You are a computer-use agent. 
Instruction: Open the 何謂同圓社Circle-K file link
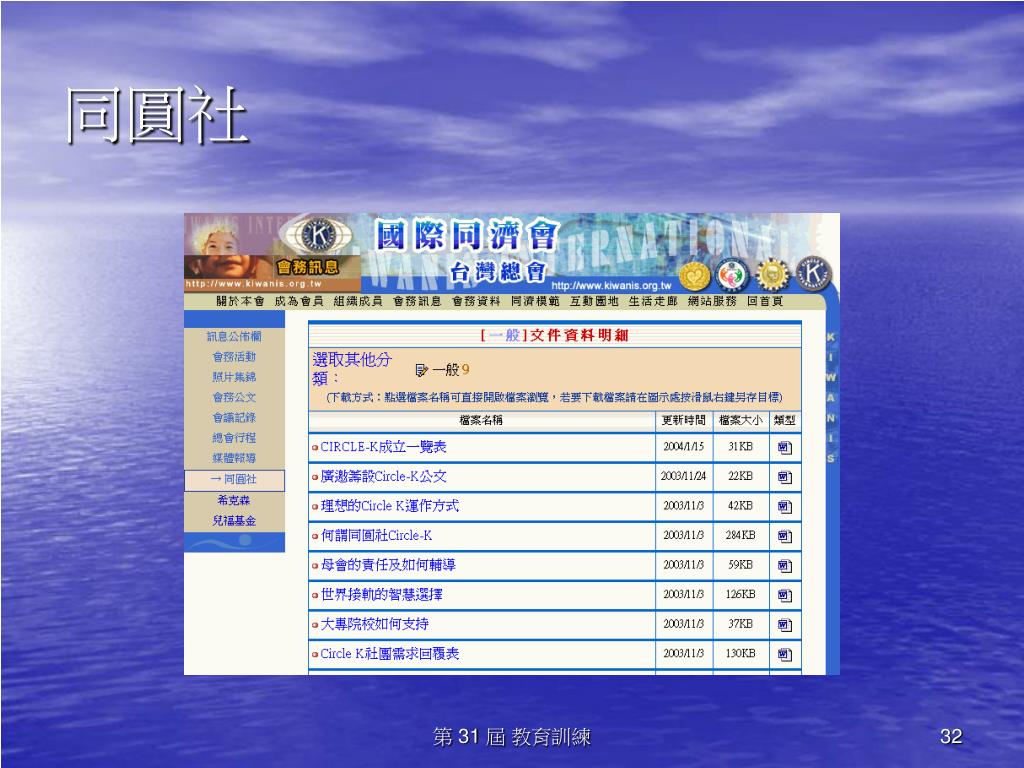376,536
